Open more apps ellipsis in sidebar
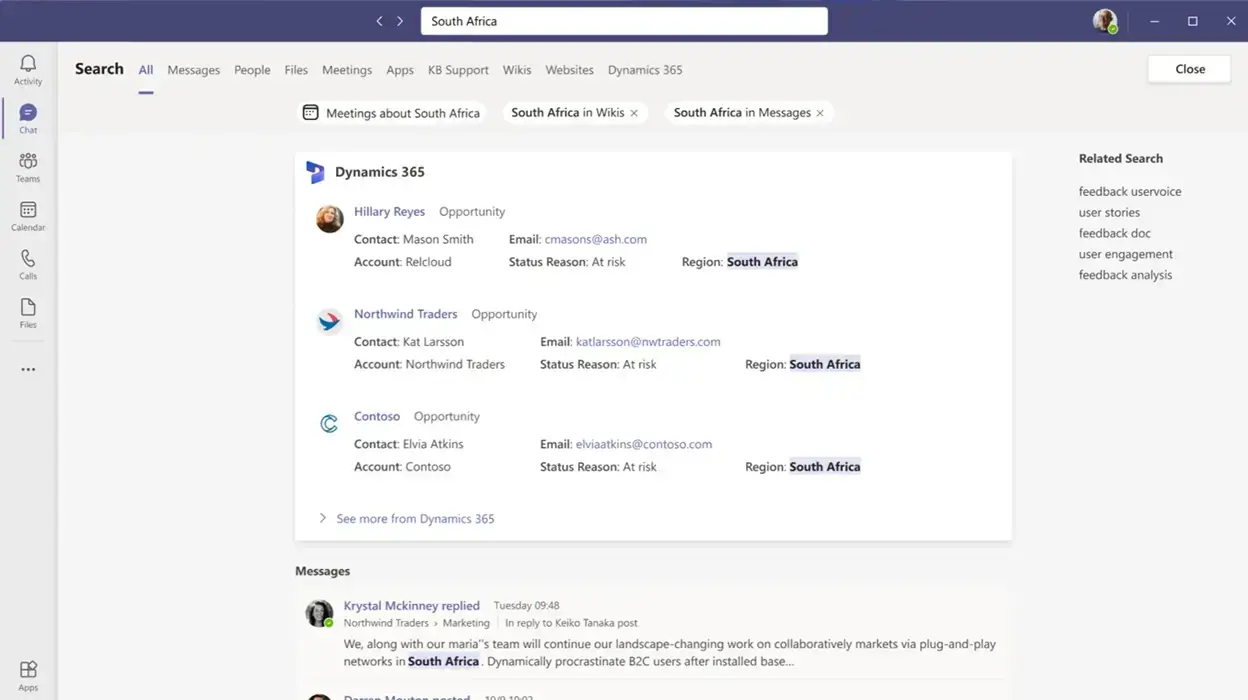 coord(28,370)
